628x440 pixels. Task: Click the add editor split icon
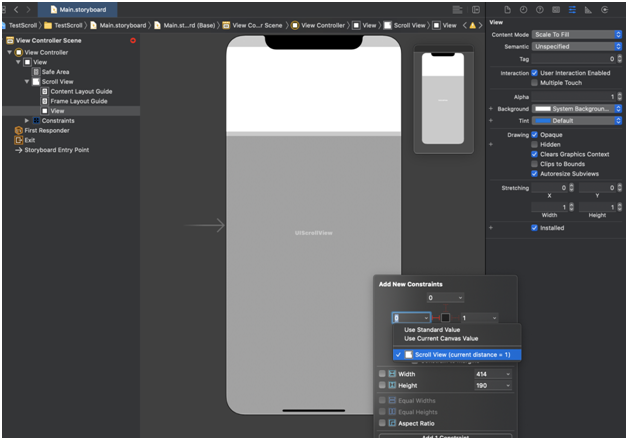(x=476, y=10)
